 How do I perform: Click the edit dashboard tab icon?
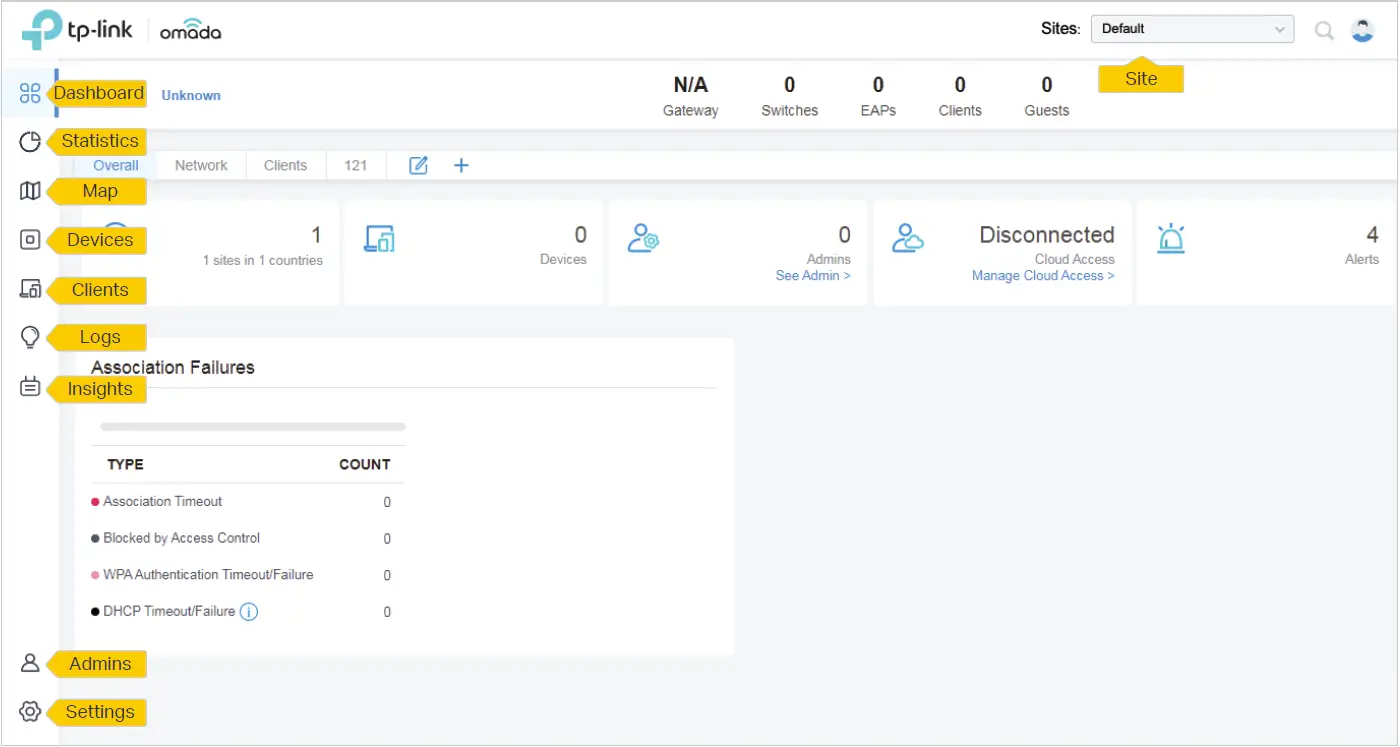(418, 166)
